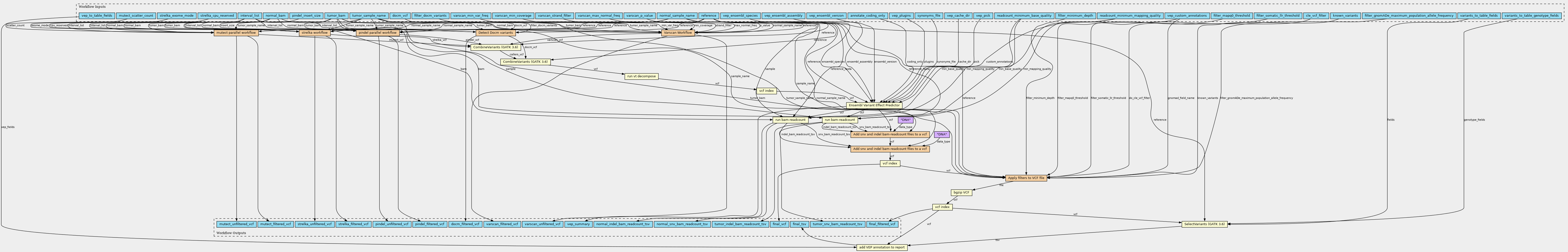Select the varscan_min_coverage input node

[x=513, y=15]
